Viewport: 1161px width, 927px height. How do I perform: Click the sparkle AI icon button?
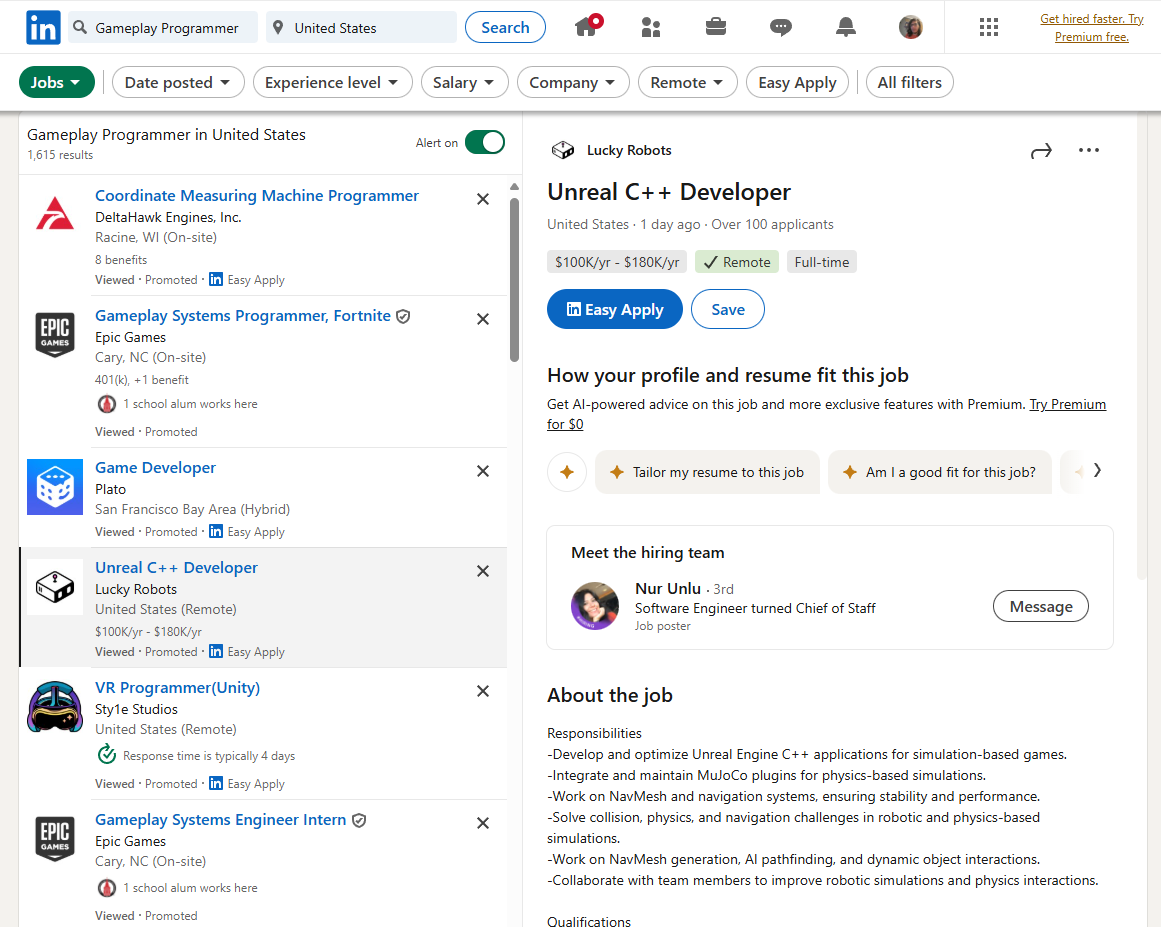(x=567, y=472)
